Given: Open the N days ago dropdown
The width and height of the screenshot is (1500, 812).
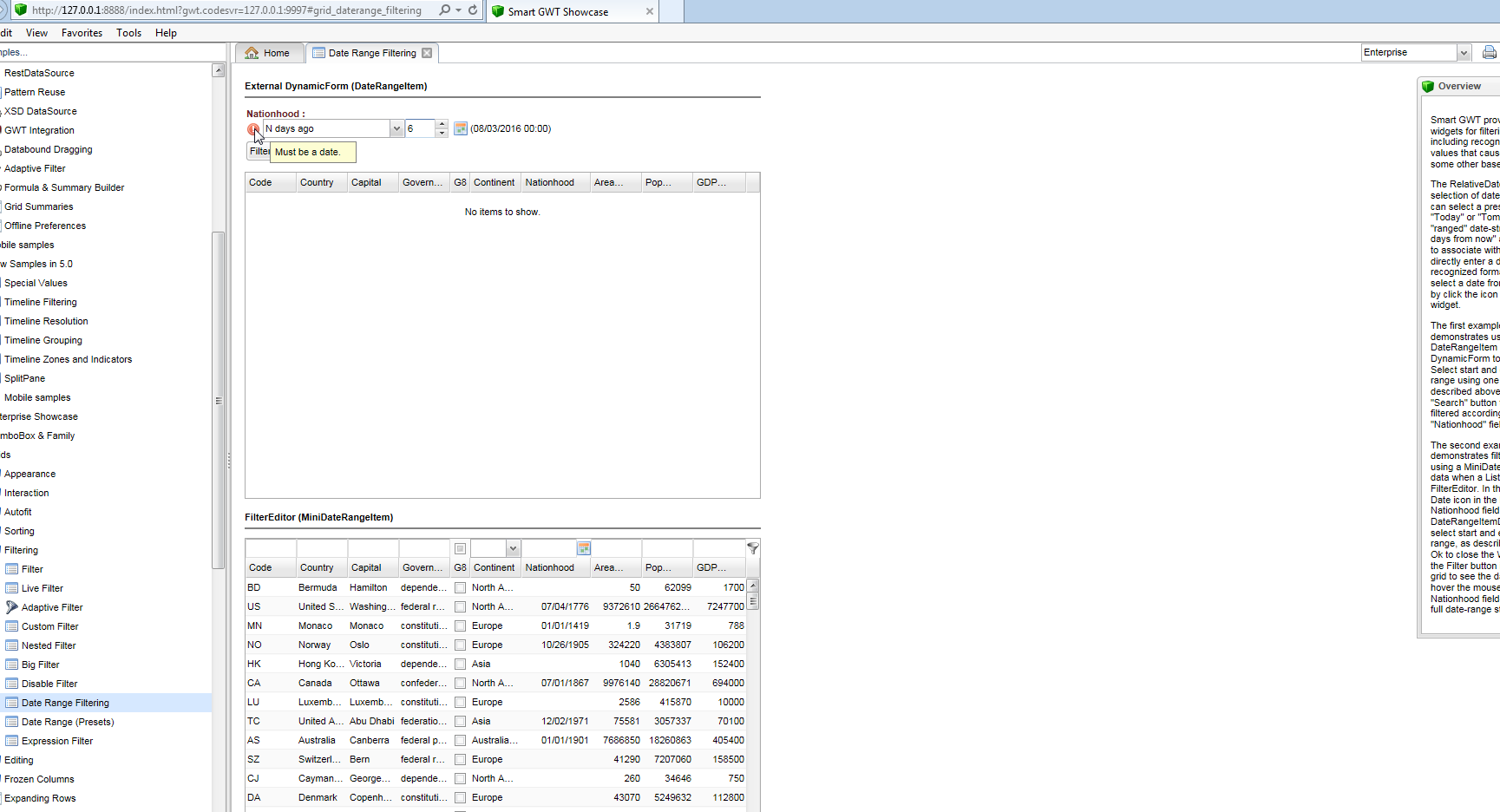Looking at the screenshot, I should click(396, 128).
